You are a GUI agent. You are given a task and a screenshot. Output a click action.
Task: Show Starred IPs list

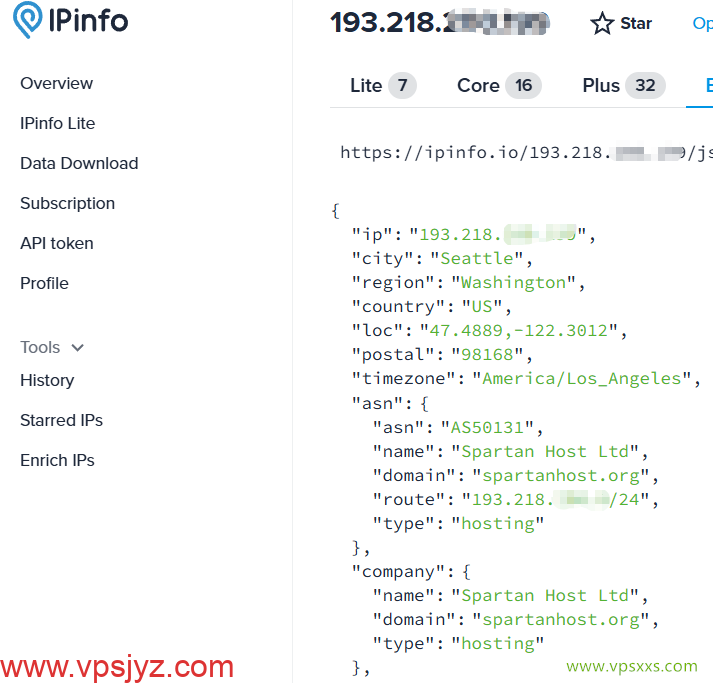(61, 421)
